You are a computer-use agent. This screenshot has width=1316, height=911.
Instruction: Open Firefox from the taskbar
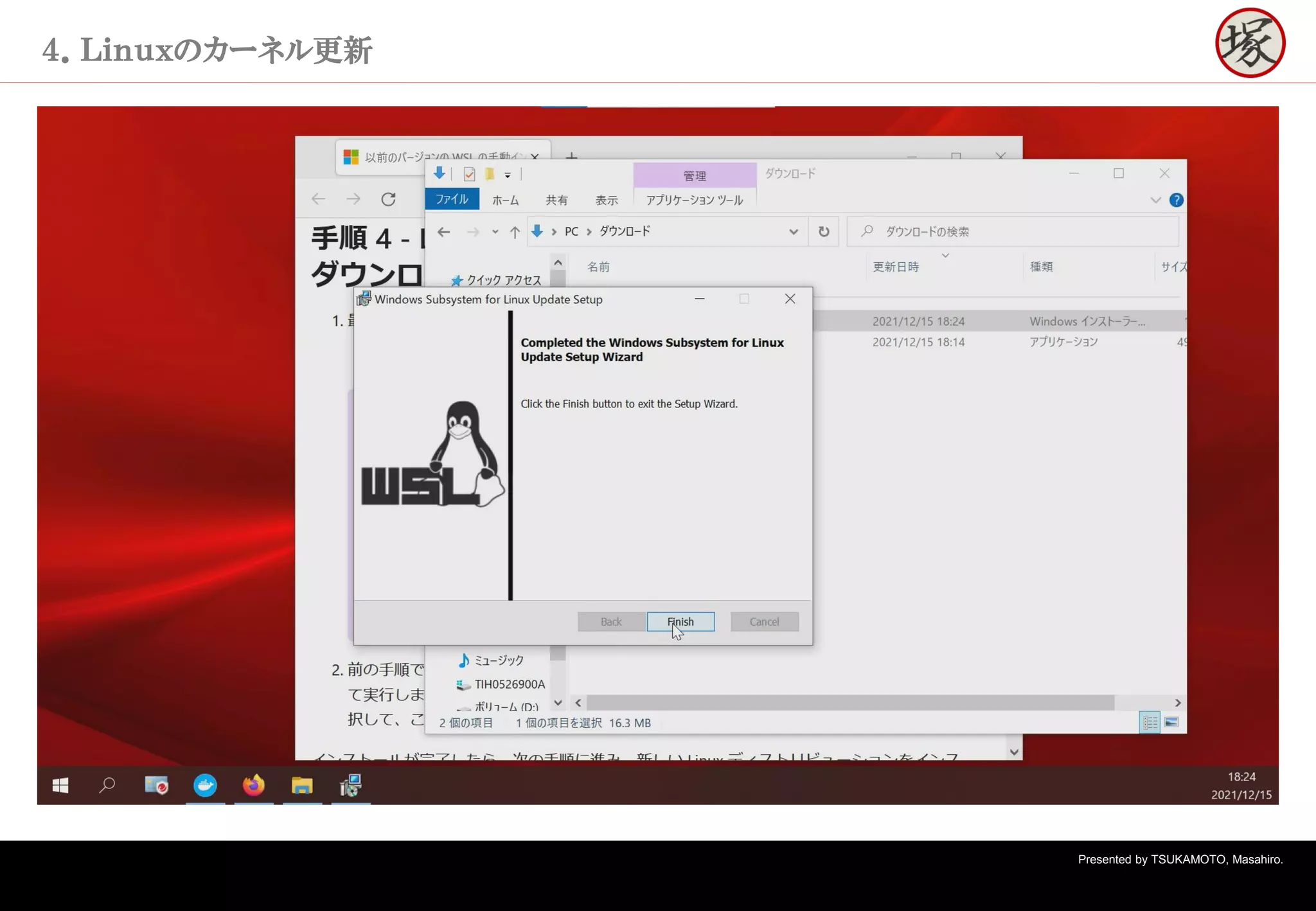point(254,785)
